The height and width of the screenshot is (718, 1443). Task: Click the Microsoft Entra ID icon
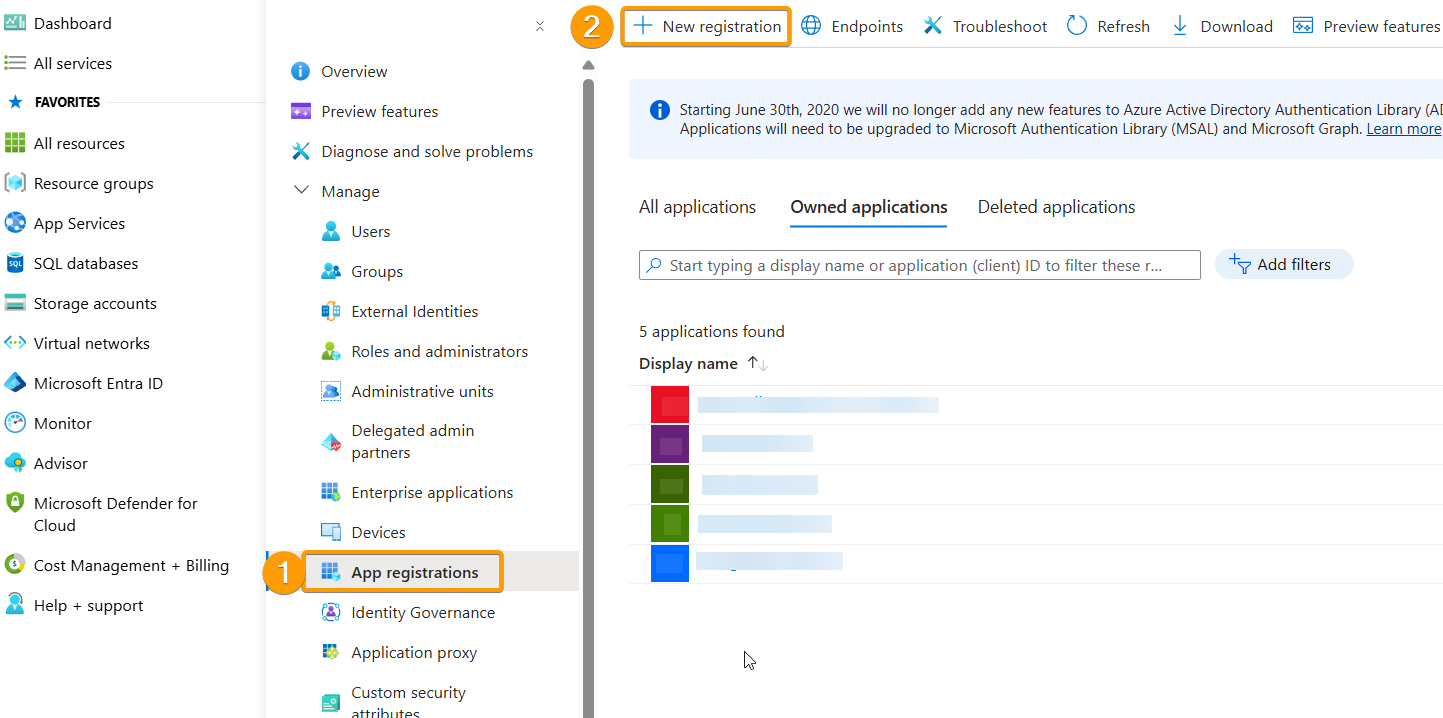(15, 383)
